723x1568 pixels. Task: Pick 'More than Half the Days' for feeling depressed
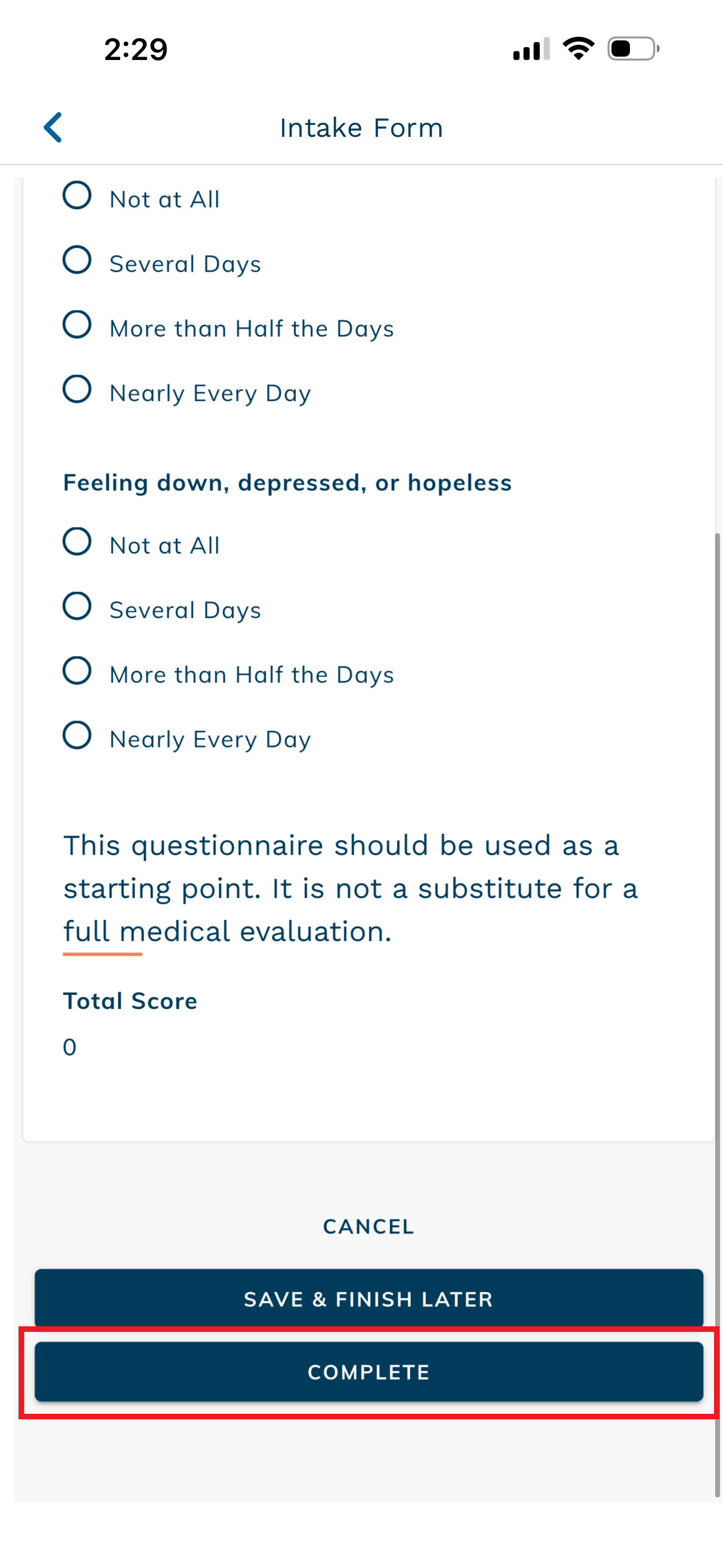77,671
